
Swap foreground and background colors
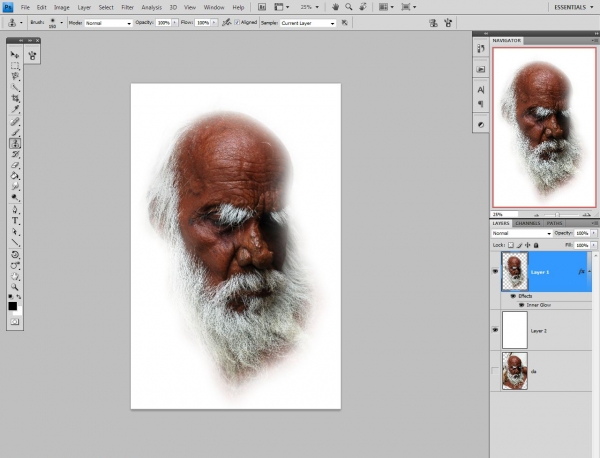point(19,297)
